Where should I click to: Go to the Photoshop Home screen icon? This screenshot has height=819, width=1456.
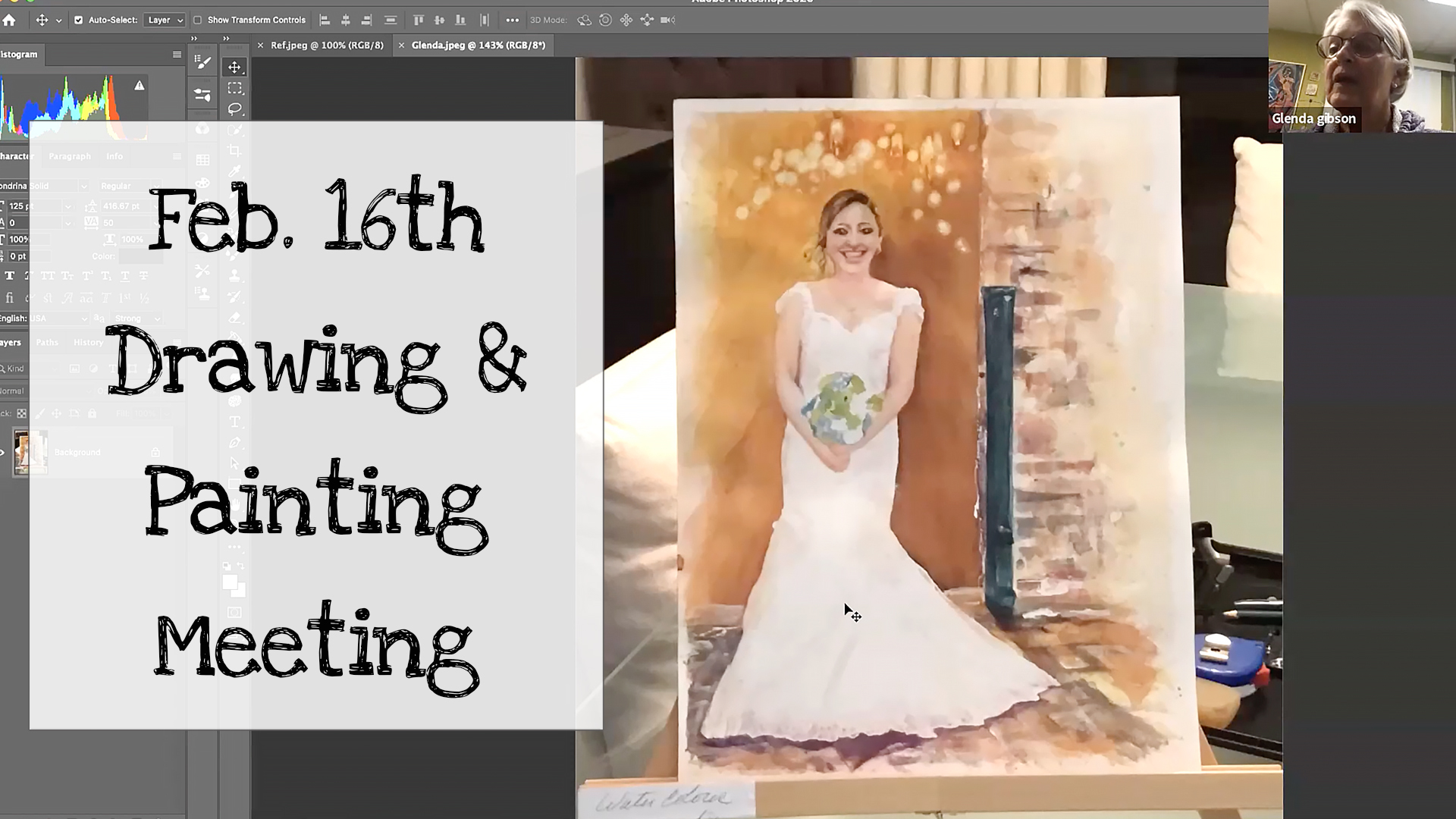[9, 20]
